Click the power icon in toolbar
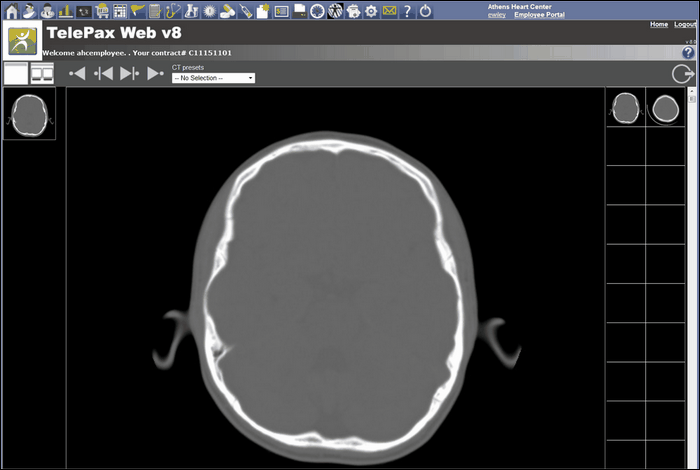This screenshot has width=700, height=470. pos(425,11)
